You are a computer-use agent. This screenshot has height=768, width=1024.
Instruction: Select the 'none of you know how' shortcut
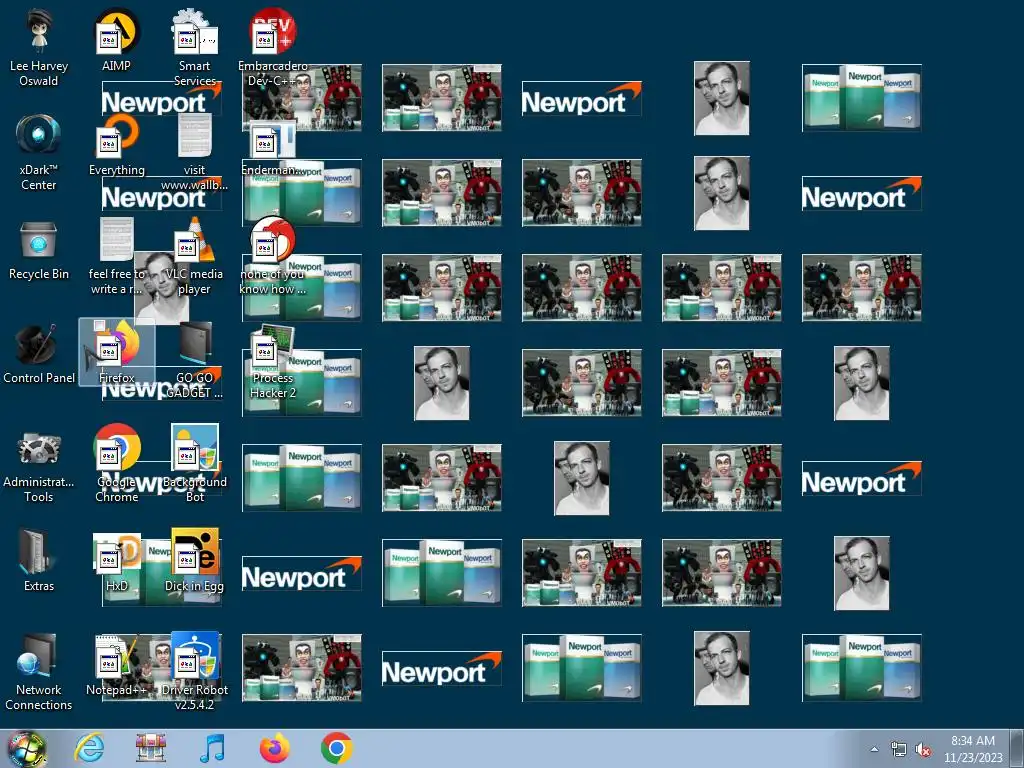(x=272, y=256)
